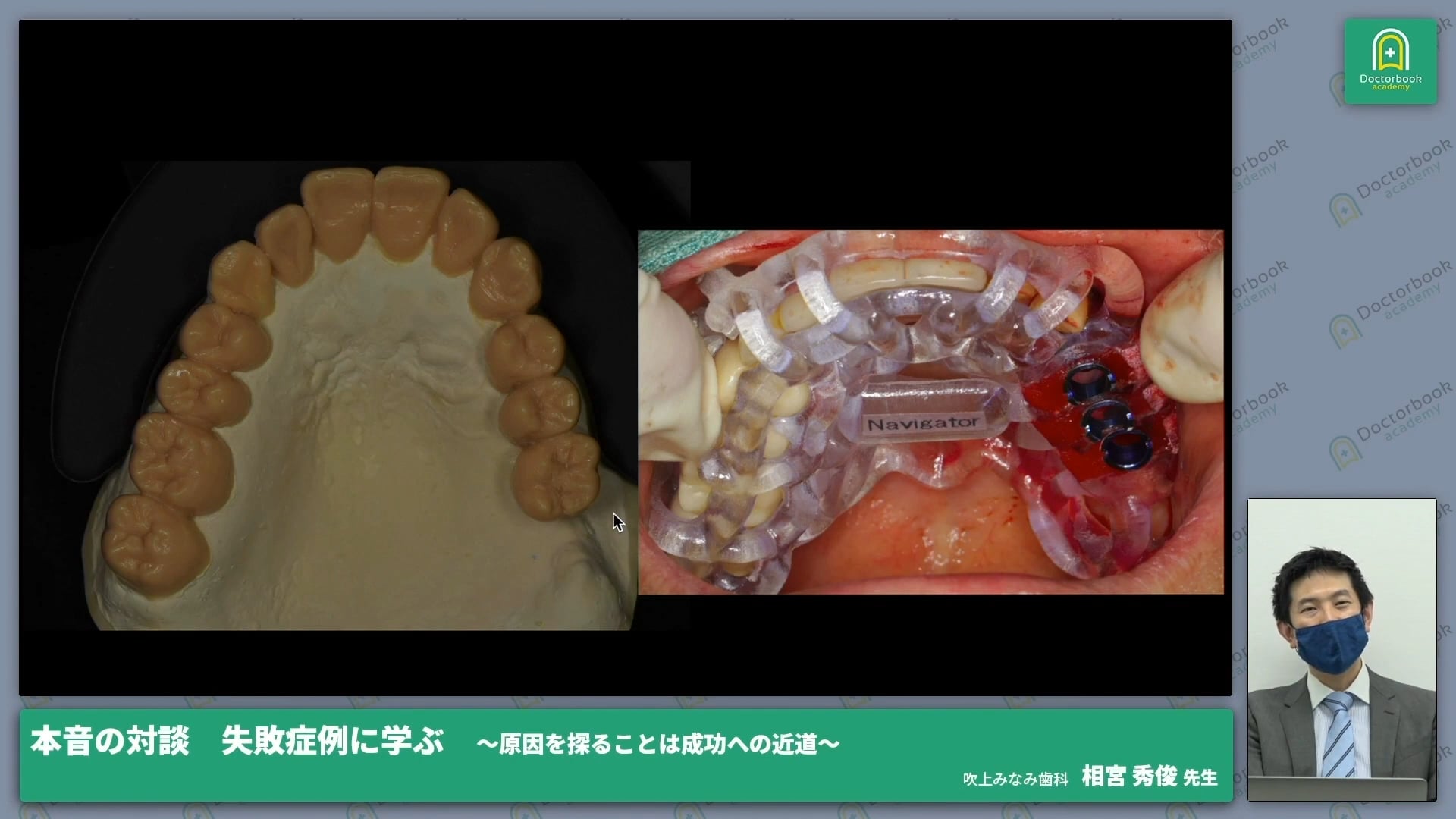Click the presenter webcam video
1456x819 pixels.
pyautogui.click(x=1342, y=650)
